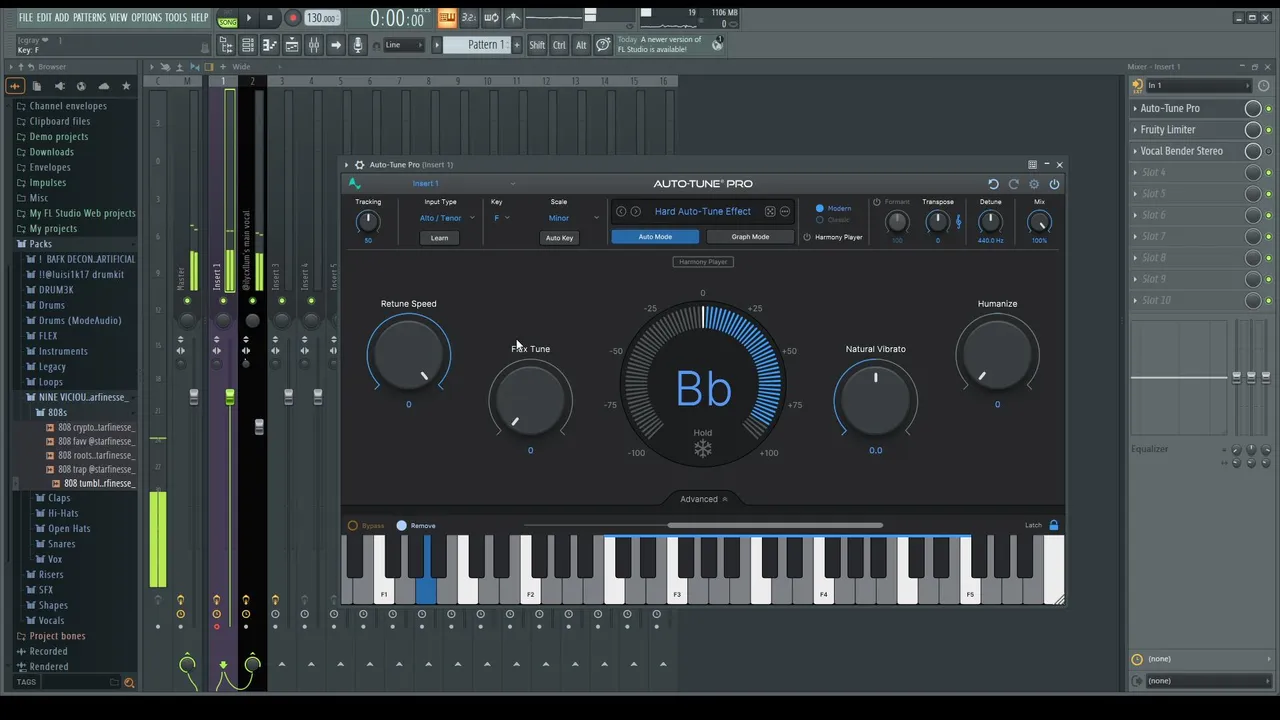Open the EDIT menu
Viewport: 1280px width, 720px height.
point(44,18)
